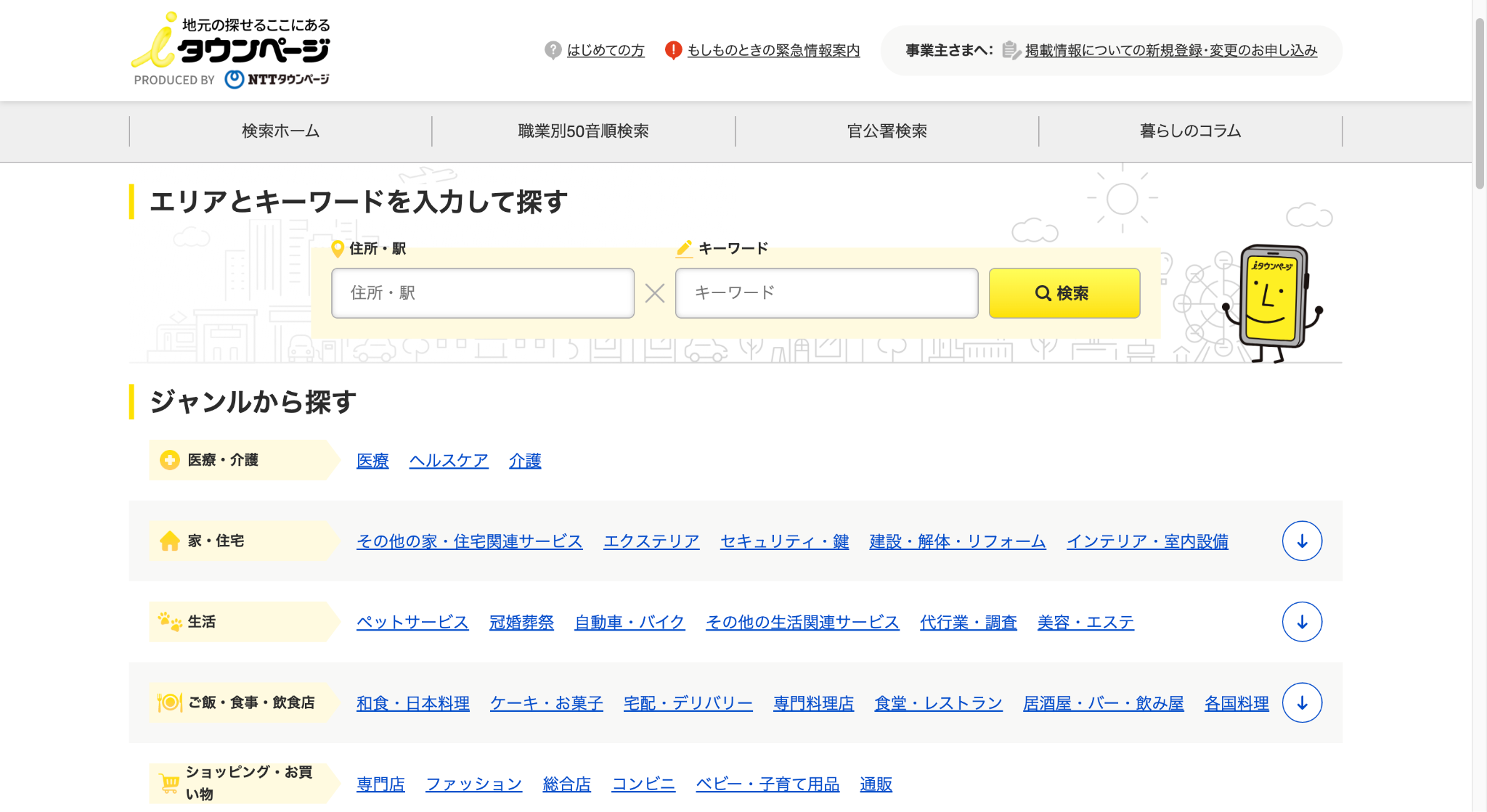Open the ヘルスケア link
Viewport: 1487px width, 812px height.
[449, 460]
